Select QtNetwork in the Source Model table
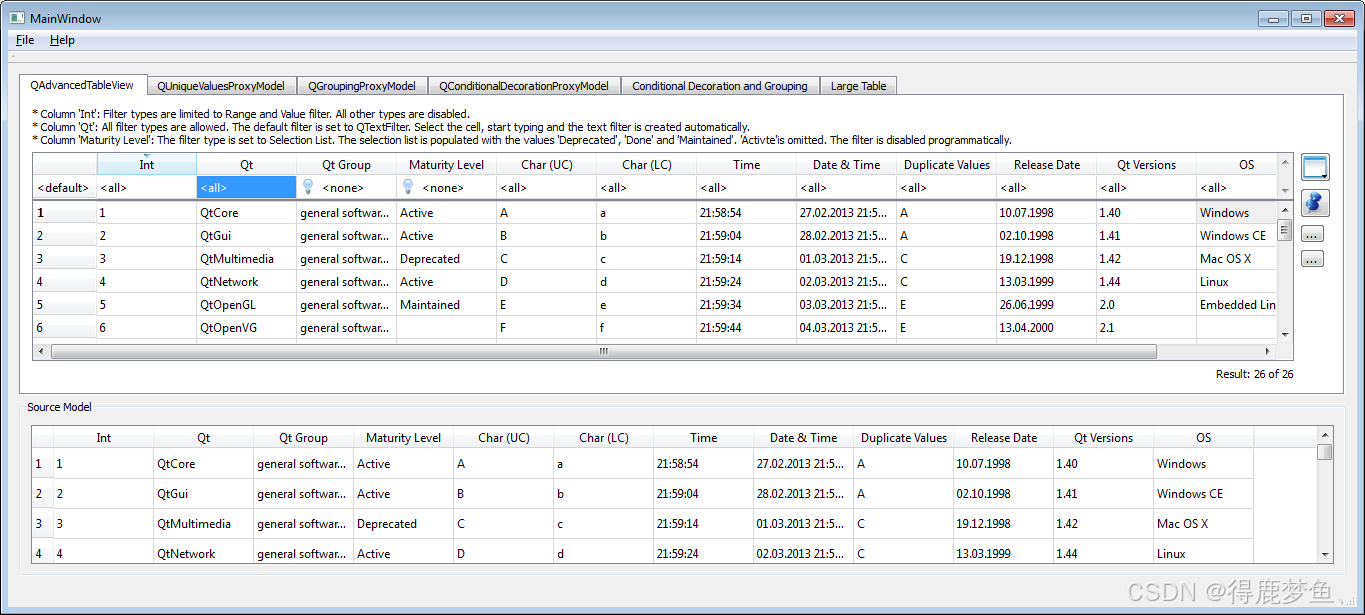Viewport: 1365px width, 615px height. click(204, 554)
